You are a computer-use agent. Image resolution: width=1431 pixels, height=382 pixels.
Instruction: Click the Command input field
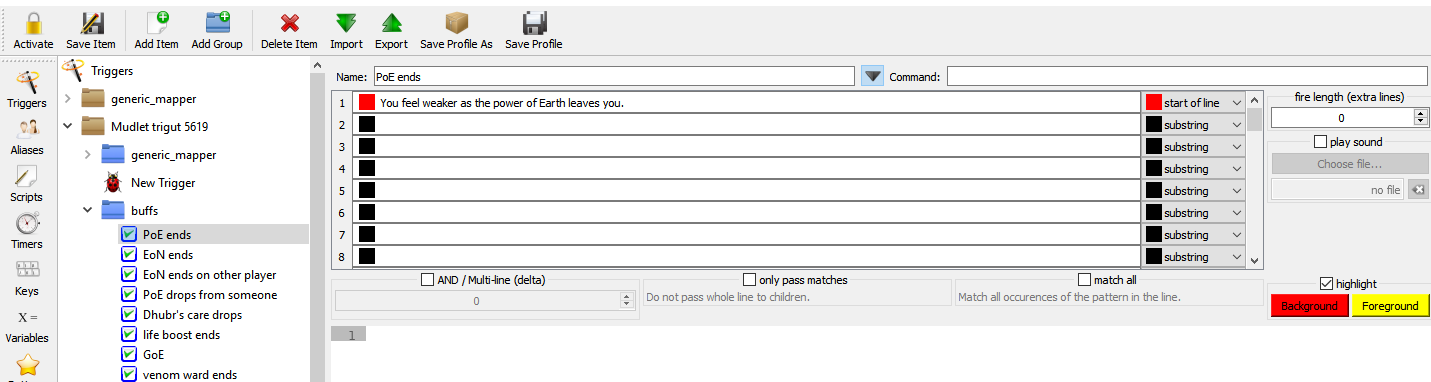1187,76
